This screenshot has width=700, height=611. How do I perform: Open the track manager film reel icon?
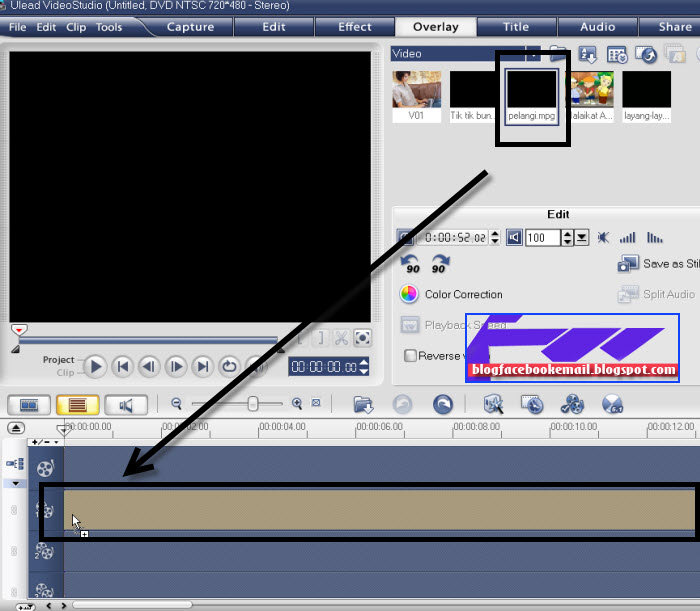tap(572, 405)
